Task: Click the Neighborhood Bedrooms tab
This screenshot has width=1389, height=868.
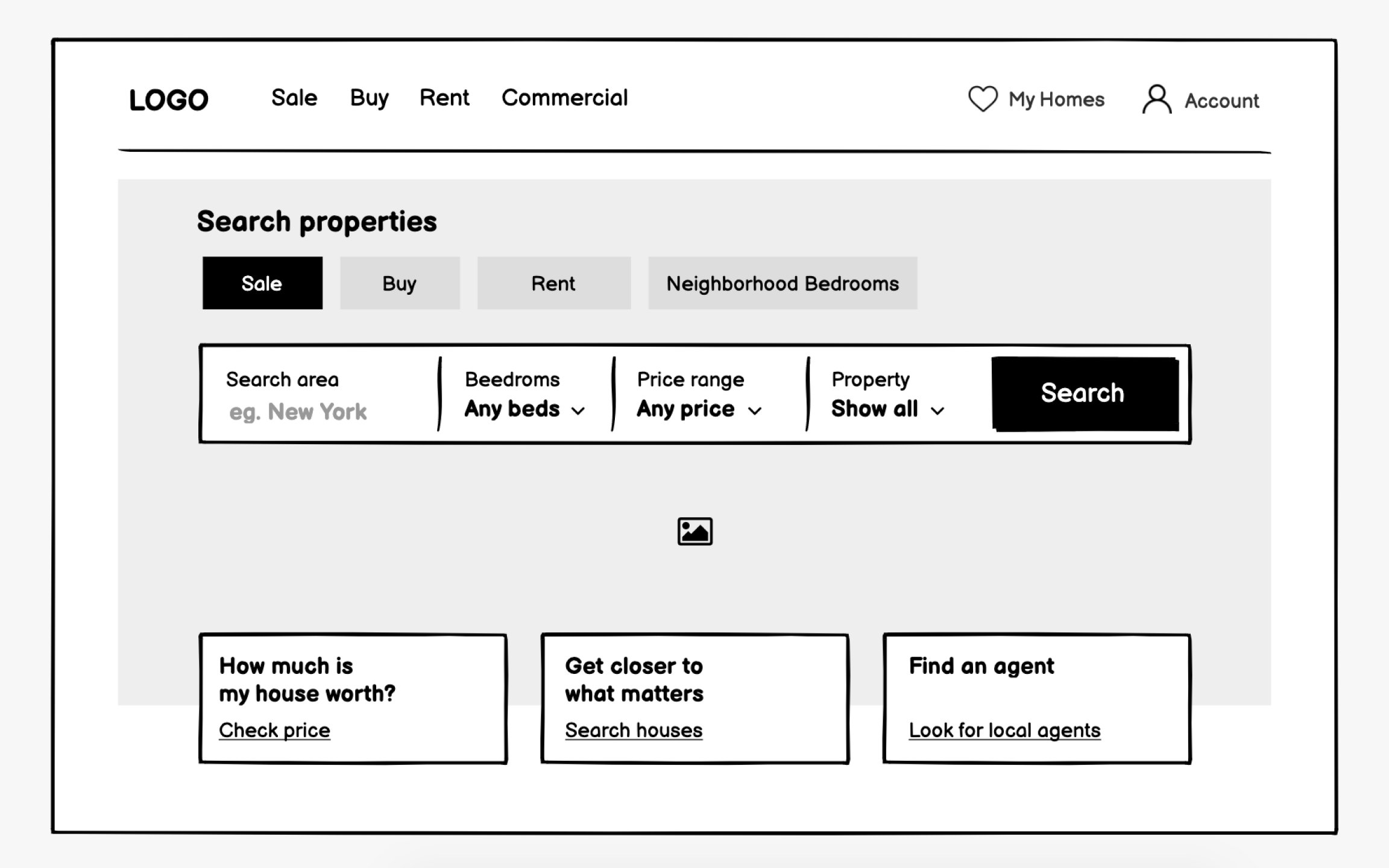Action: click(783, 283)
